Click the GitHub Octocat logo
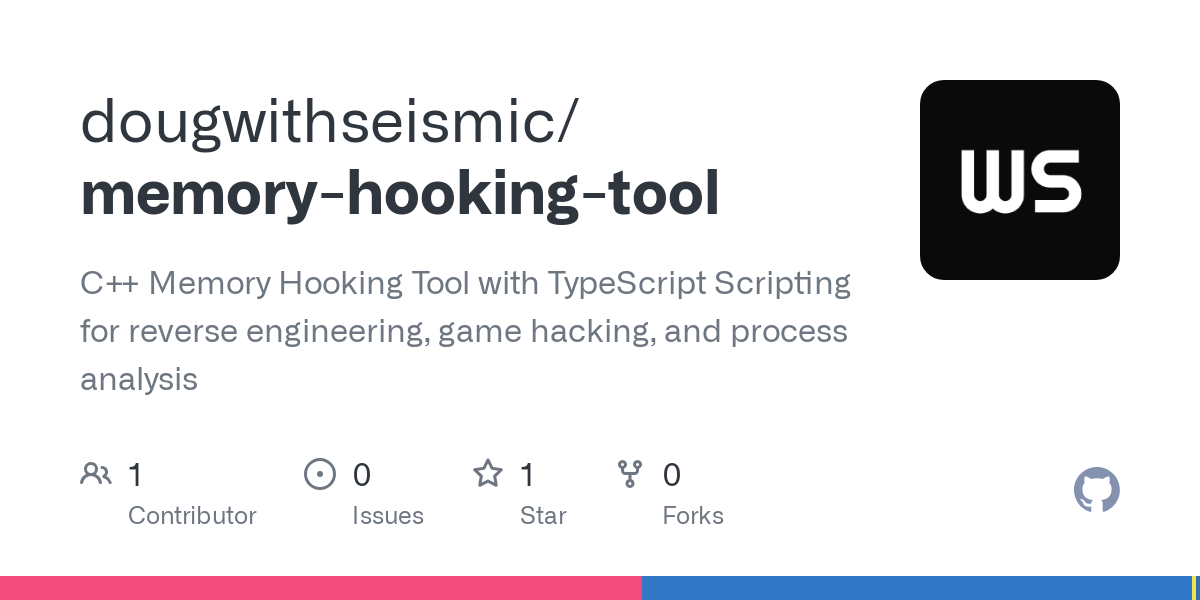Screen dimensions: 1200x600 pyautogui.click(x=1097, y=490)
